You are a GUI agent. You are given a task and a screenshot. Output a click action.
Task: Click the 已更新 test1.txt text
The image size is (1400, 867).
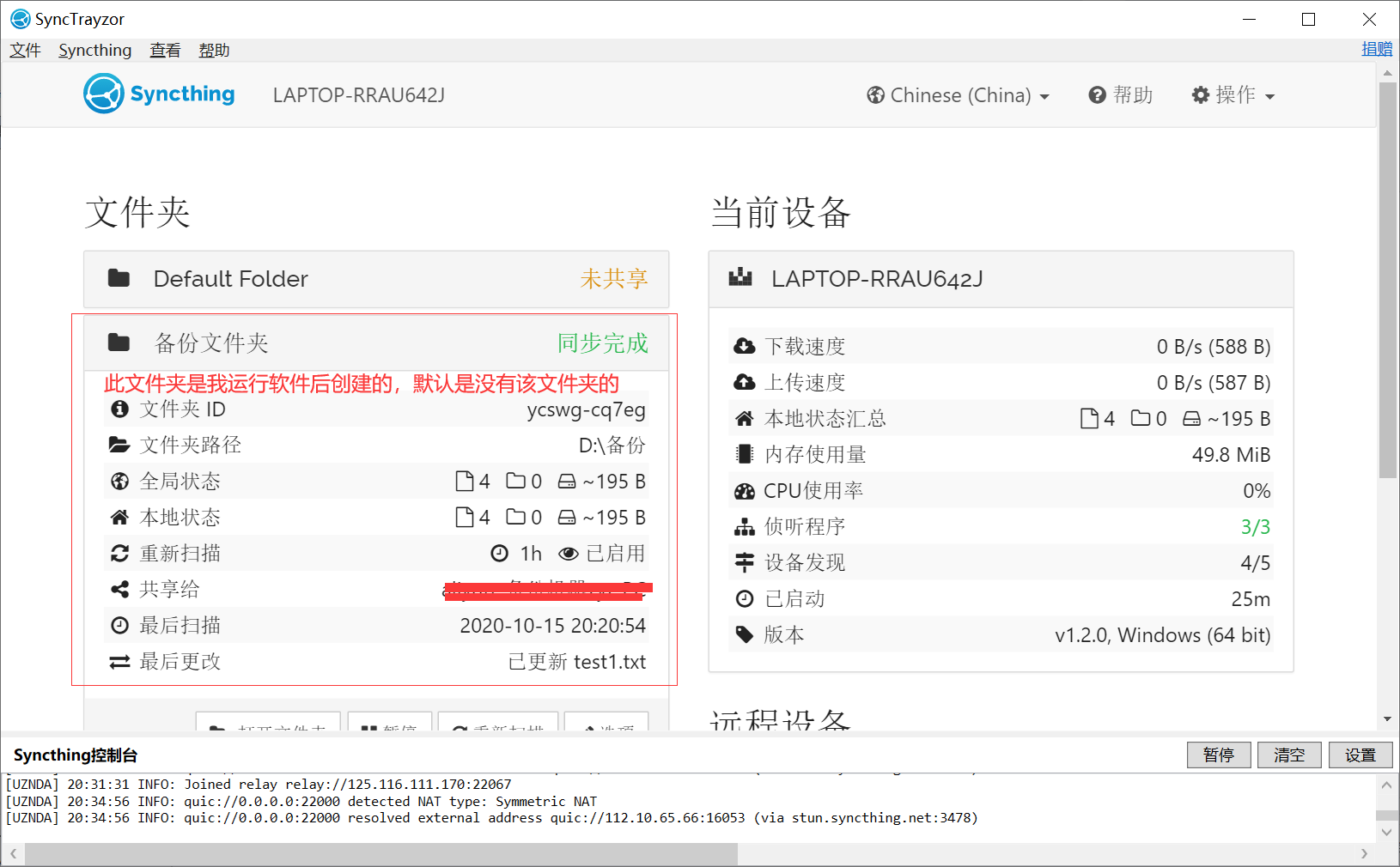coord(577,662)
